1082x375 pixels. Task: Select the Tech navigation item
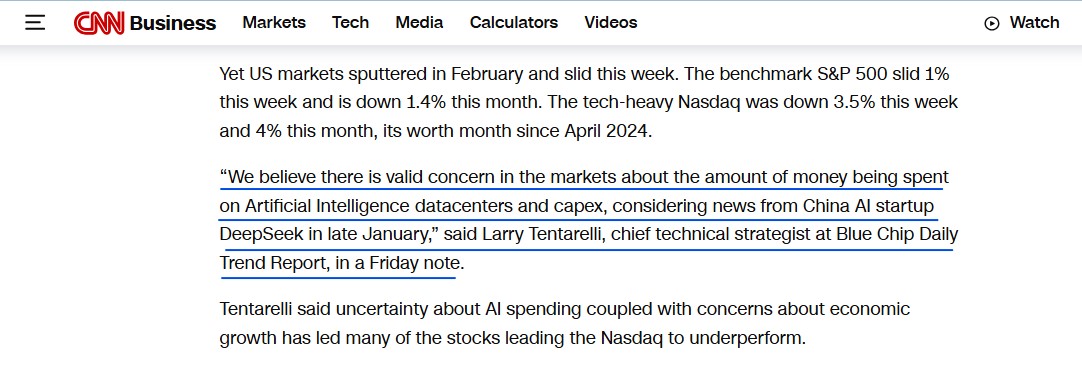tap(351, 23)
